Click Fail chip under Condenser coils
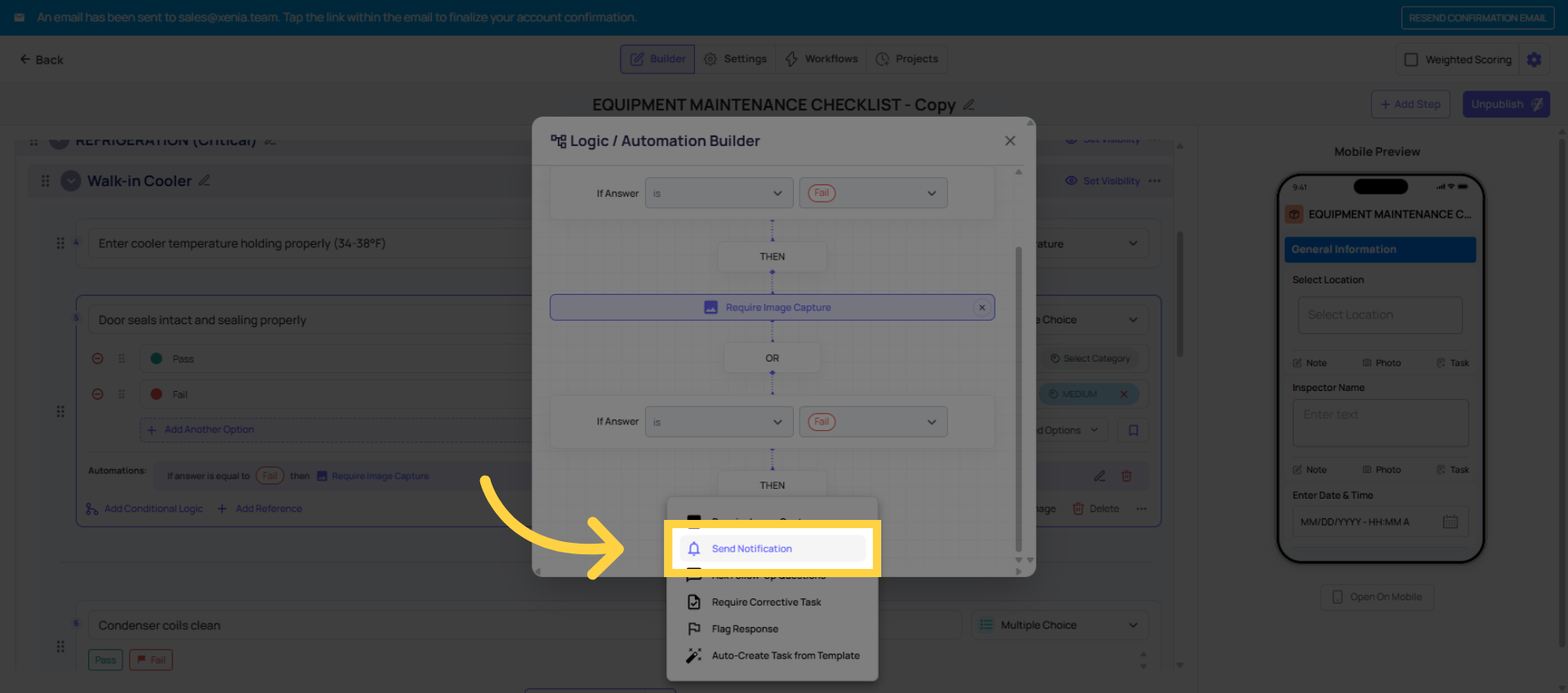This screenshot has width=1568, height=693. pos(151,660)
